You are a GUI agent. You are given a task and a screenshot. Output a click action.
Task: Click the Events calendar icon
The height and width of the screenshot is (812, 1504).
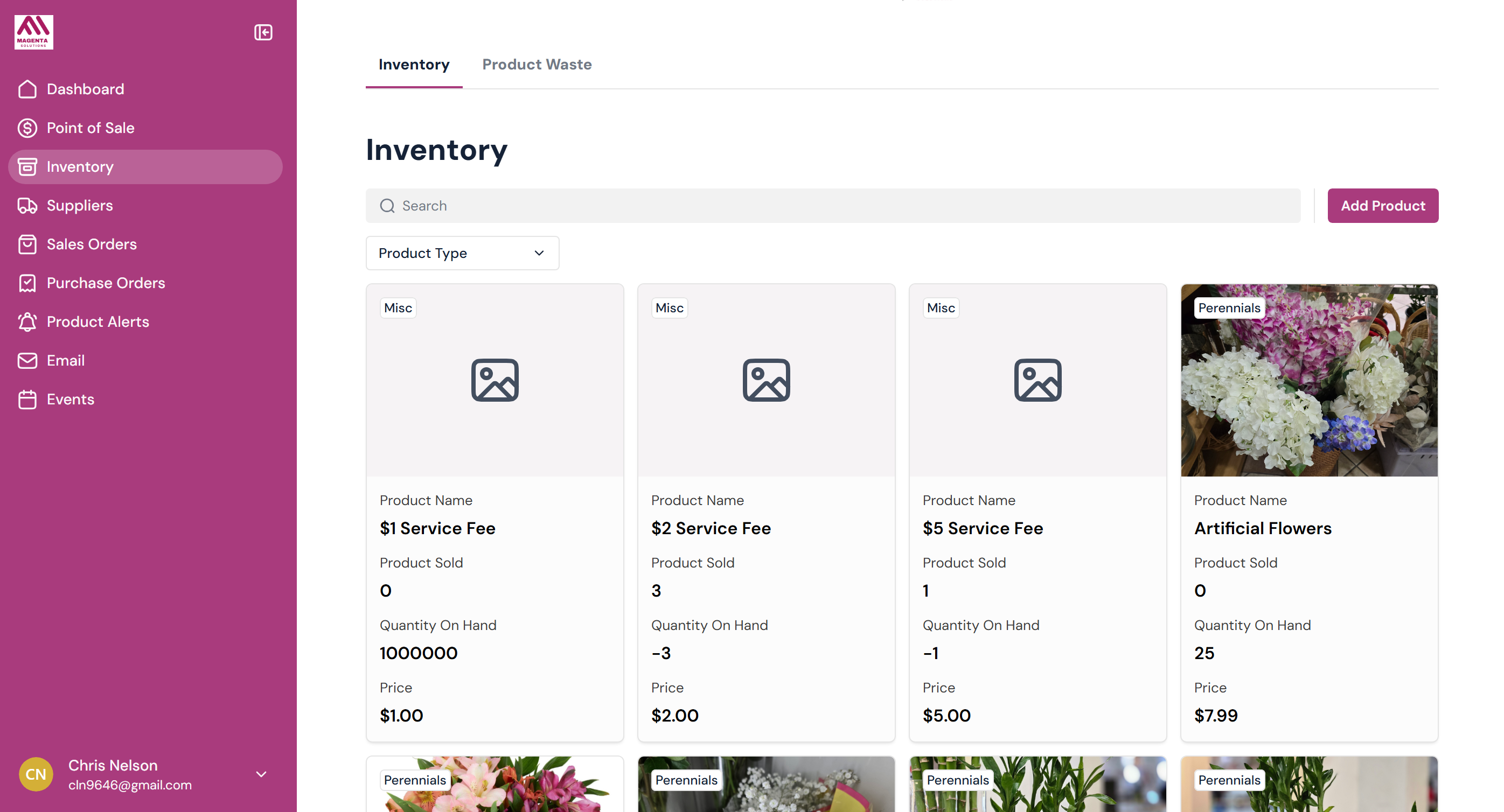pos(27,400)
